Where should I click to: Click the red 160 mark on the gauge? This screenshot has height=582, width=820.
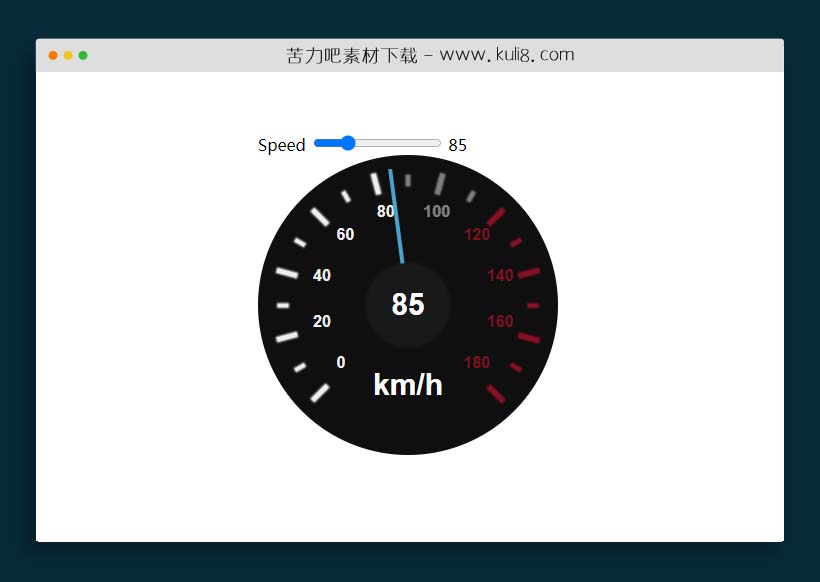tap(500, 321)
